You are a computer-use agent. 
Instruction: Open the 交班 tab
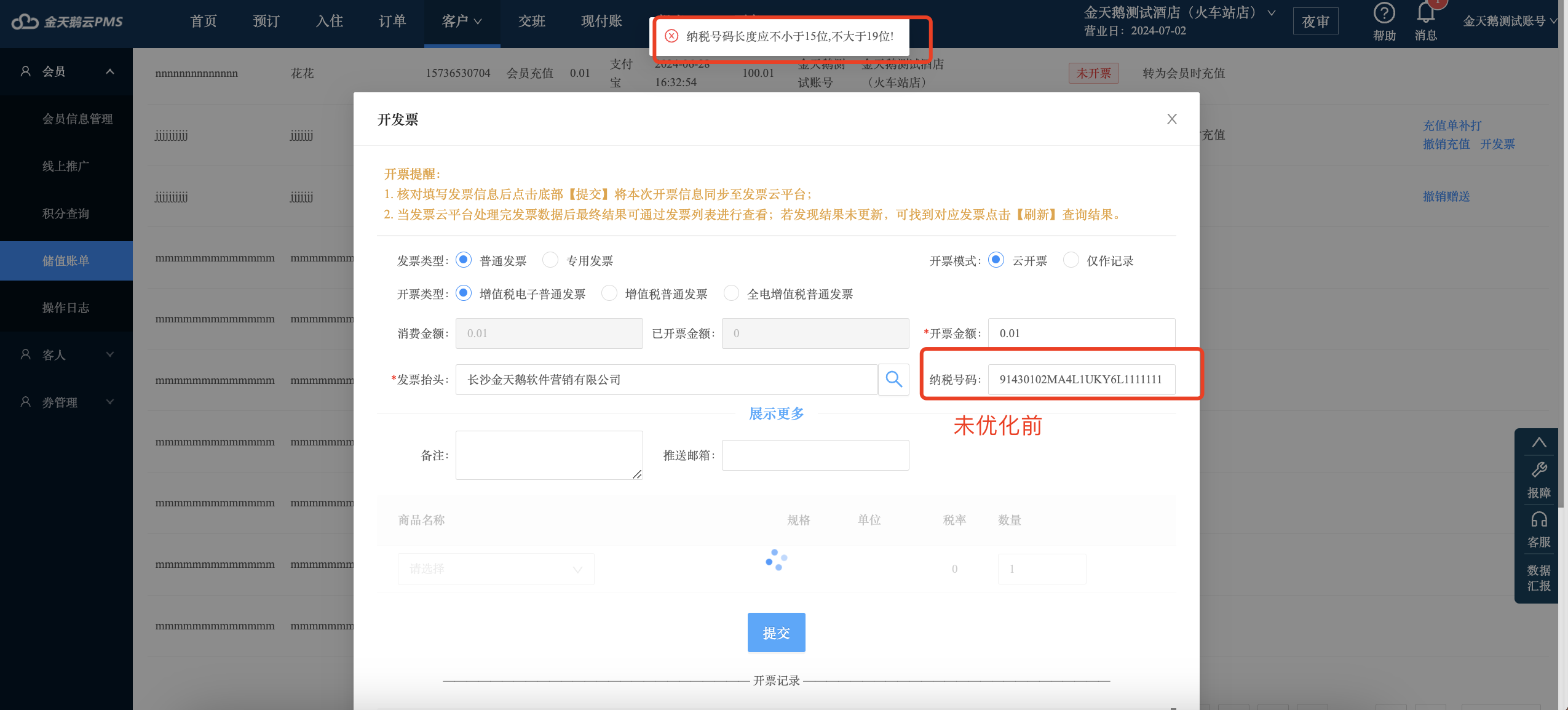click(532, 22)
